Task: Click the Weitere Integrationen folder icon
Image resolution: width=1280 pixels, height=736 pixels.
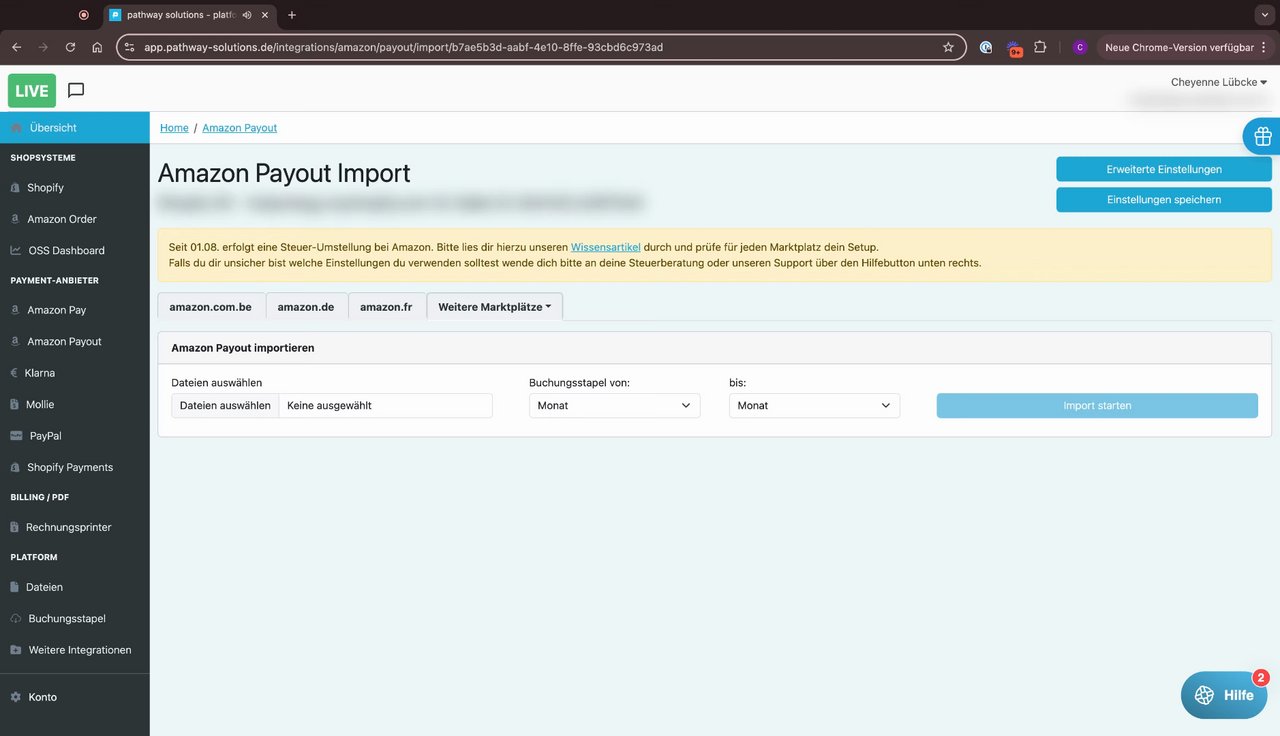Action: coord(16,650)
